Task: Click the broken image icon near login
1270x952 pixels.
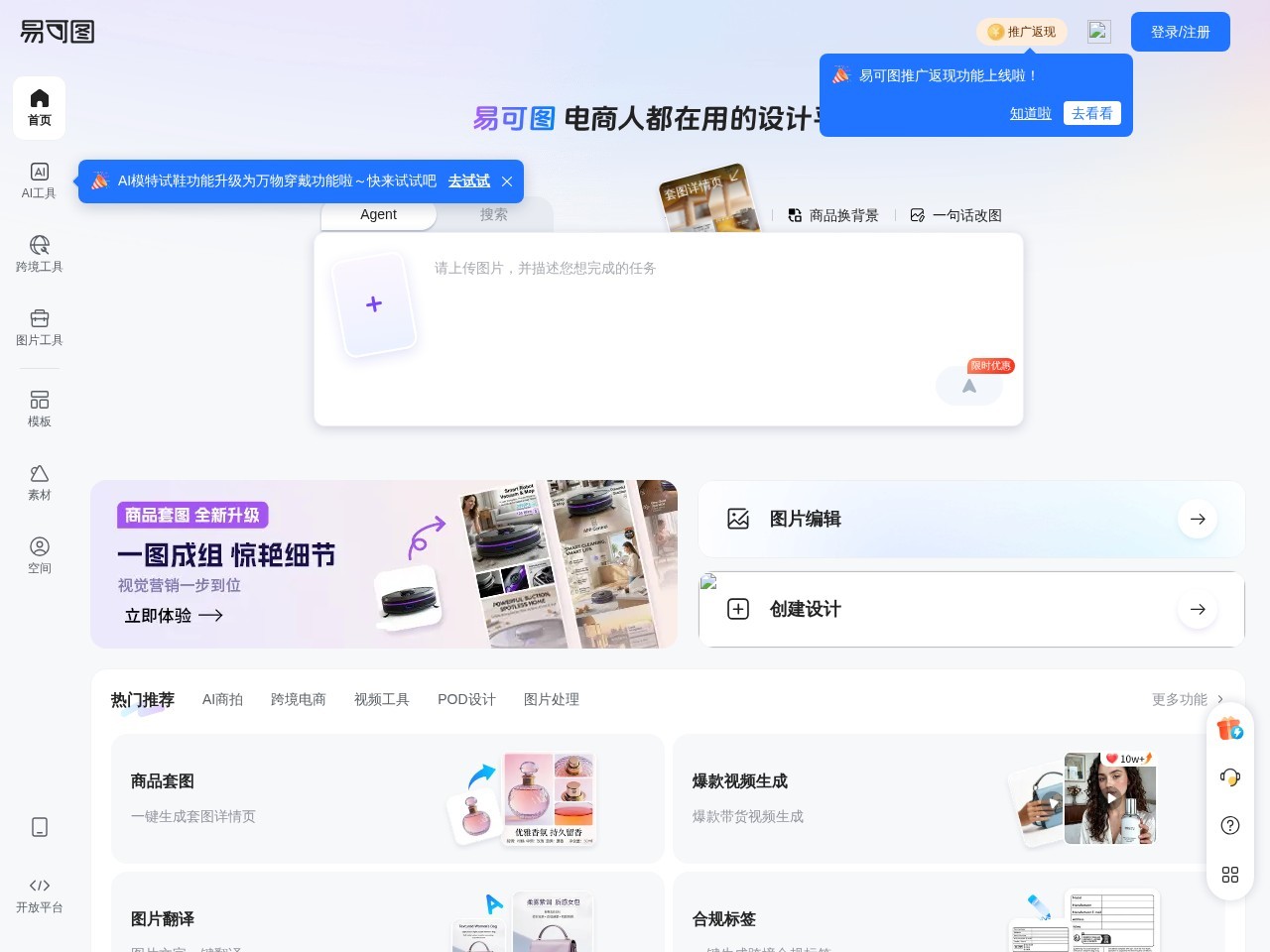Action: point(1098,32)
